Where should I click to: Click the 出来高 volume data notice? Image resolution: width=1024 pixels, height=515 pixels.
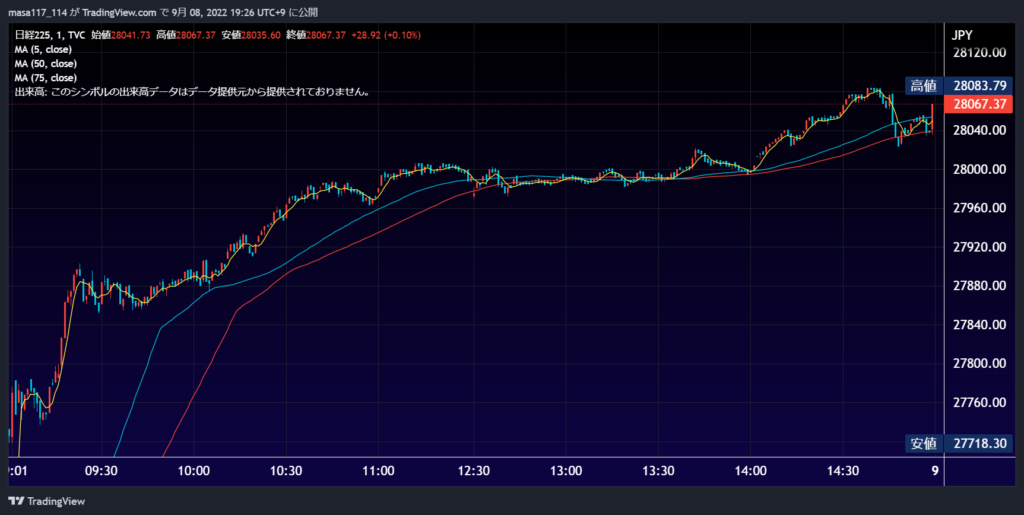[193, 92]
